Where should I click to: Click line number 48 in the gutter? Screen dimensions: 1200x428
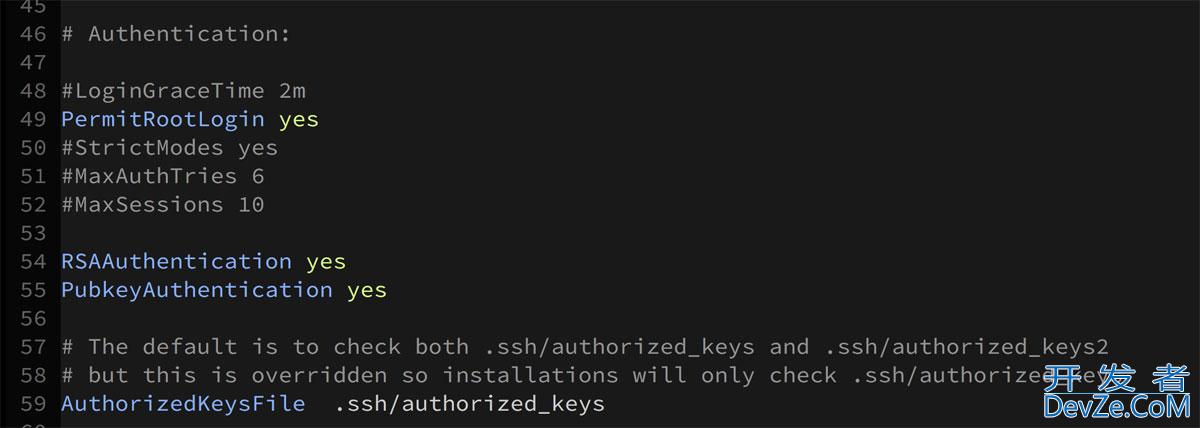pos(33,91)
